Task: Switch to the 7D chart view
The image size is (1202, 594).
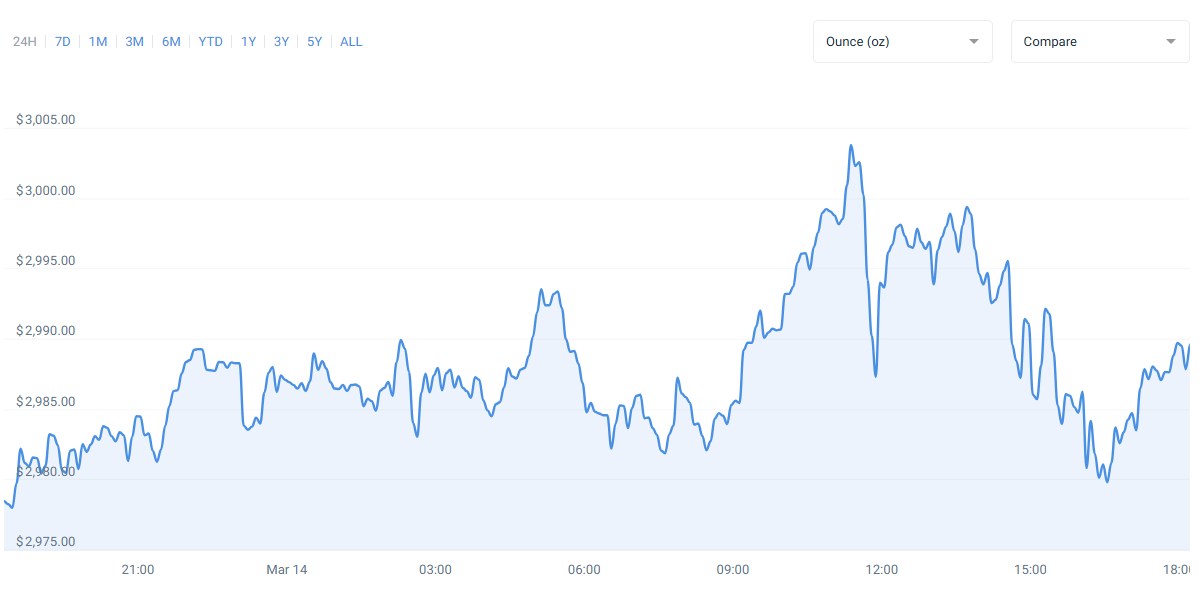Action: [x=62, y=42]
